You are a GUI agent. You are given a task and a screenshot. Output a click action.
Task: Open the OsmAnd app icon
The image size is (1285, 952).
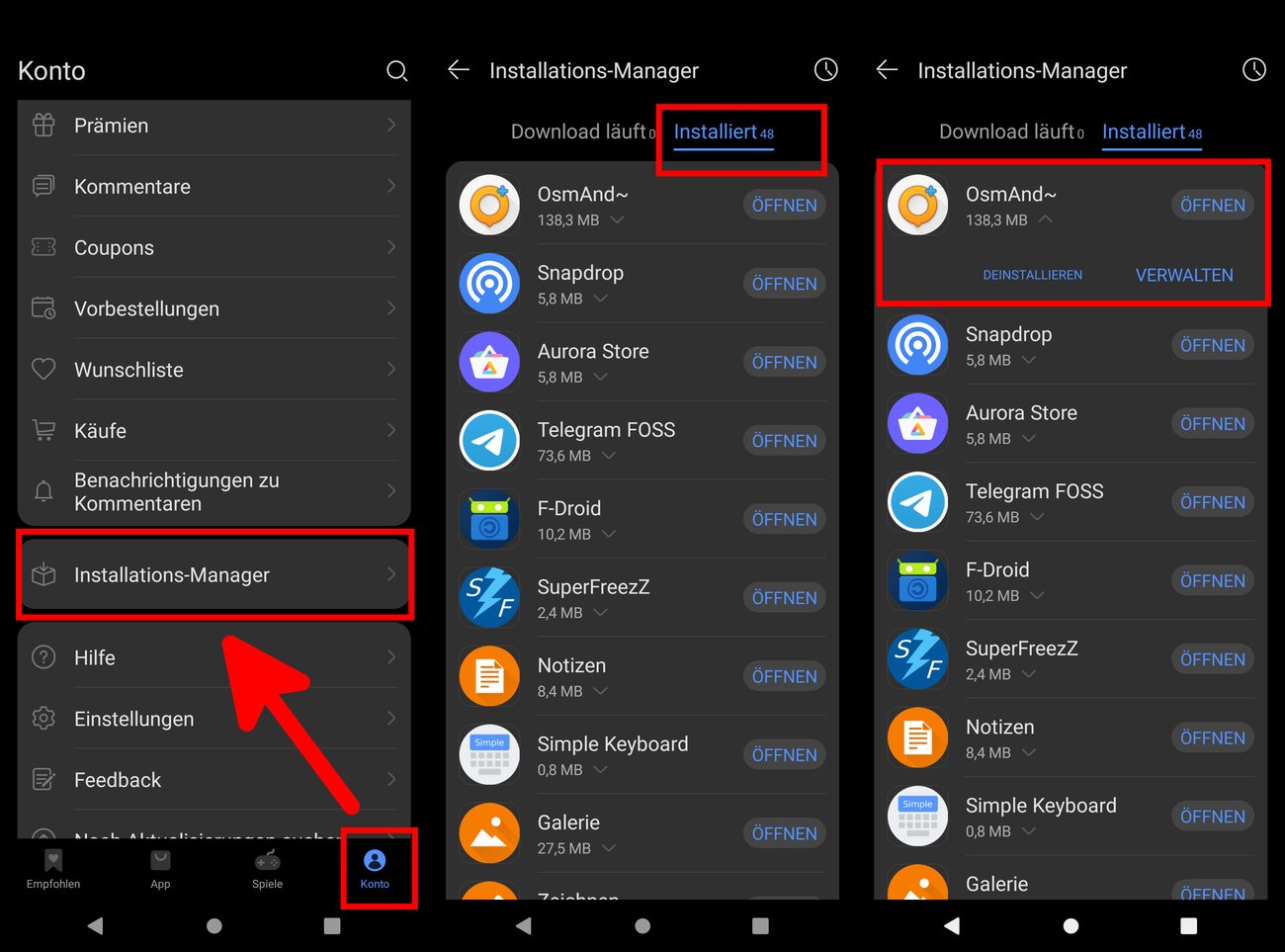[x=489, y=205]
